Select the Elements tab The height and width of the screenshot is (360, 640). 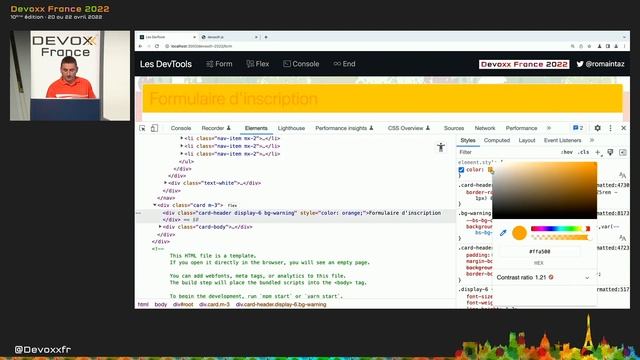click(256, 128)
